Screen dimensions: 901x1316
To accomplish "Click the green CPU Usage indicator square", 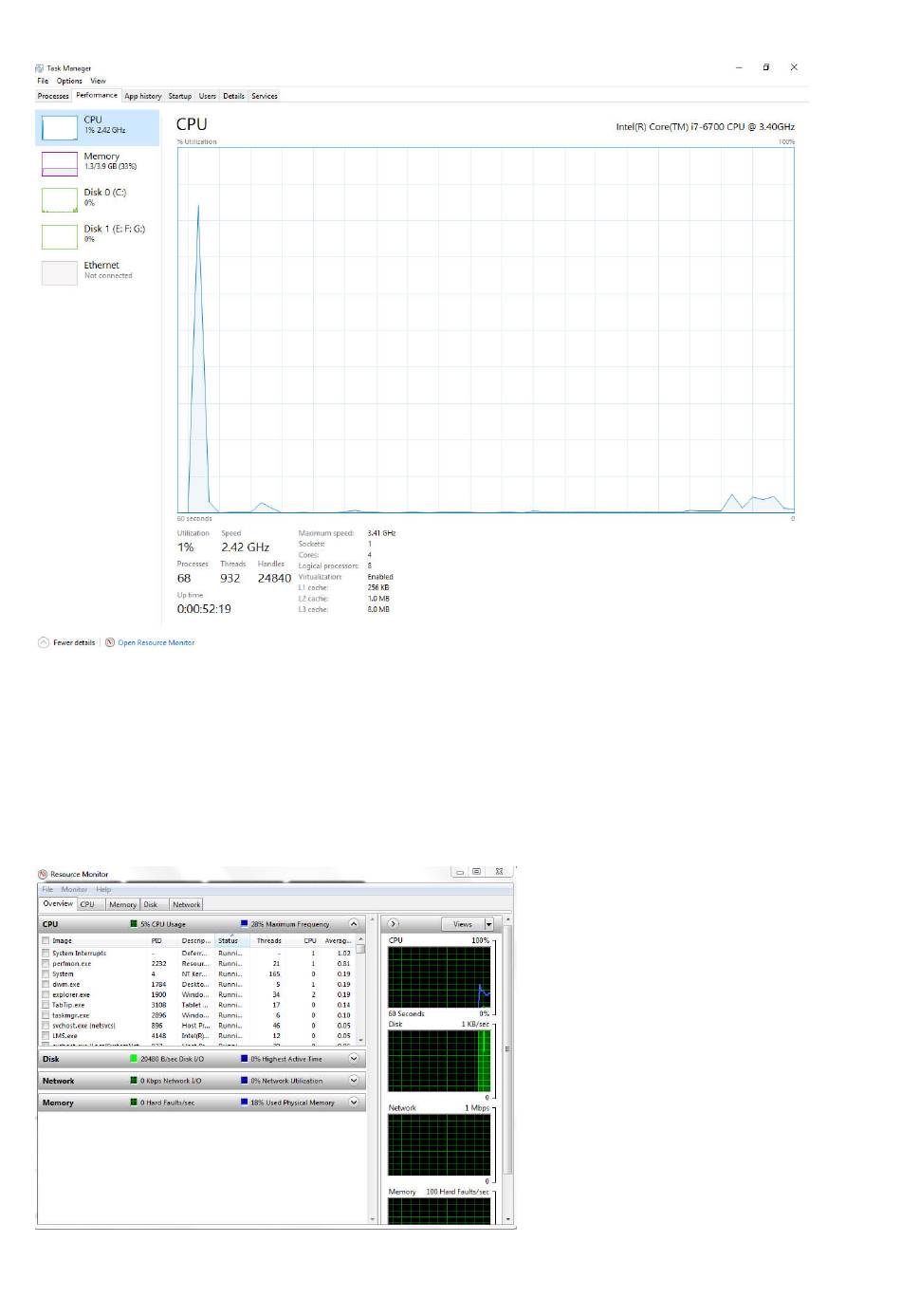I will pyautogui.click(x=134, y=923).
